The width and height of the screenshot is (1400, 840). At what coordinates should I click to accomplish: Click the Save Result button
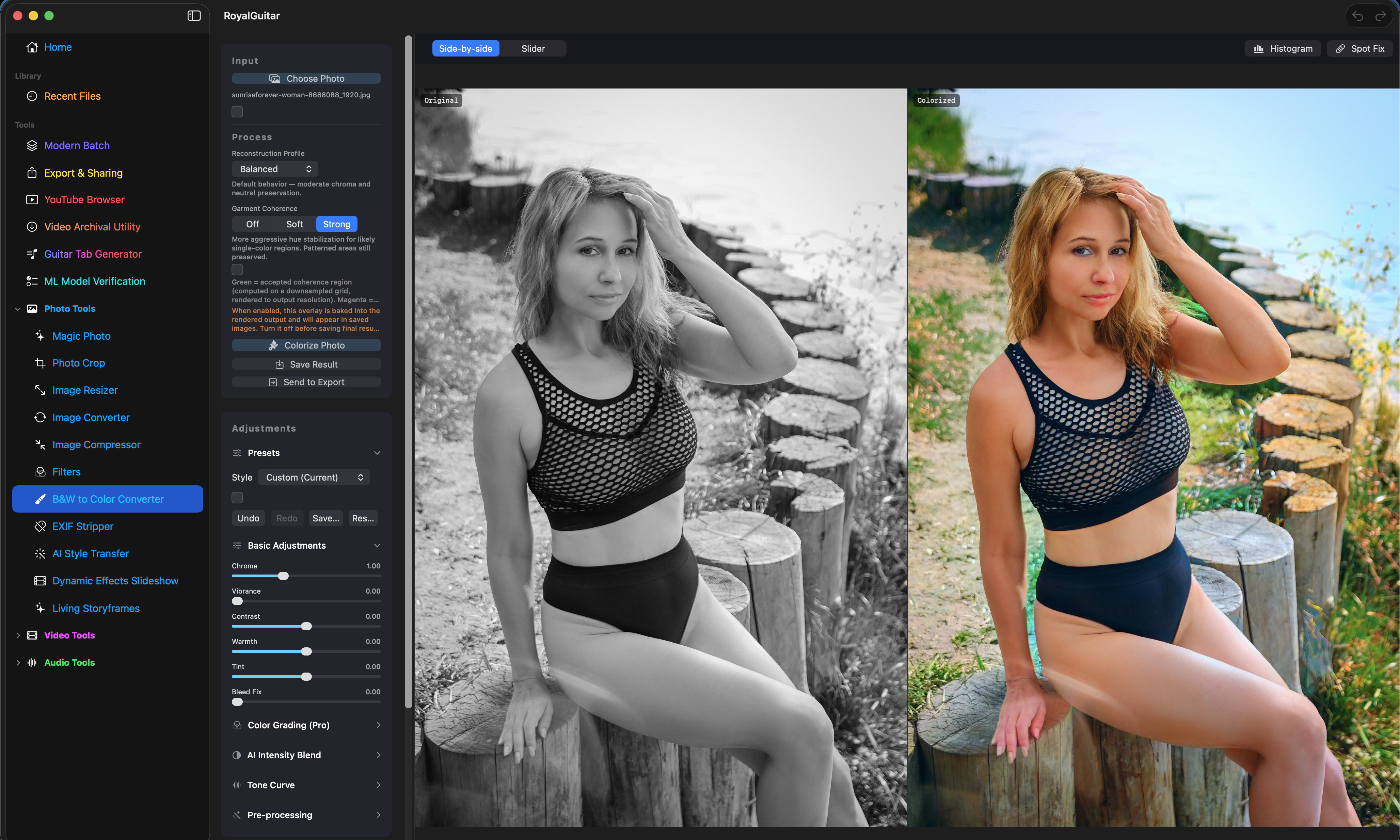pyautogui.click(x=306, y=365)
